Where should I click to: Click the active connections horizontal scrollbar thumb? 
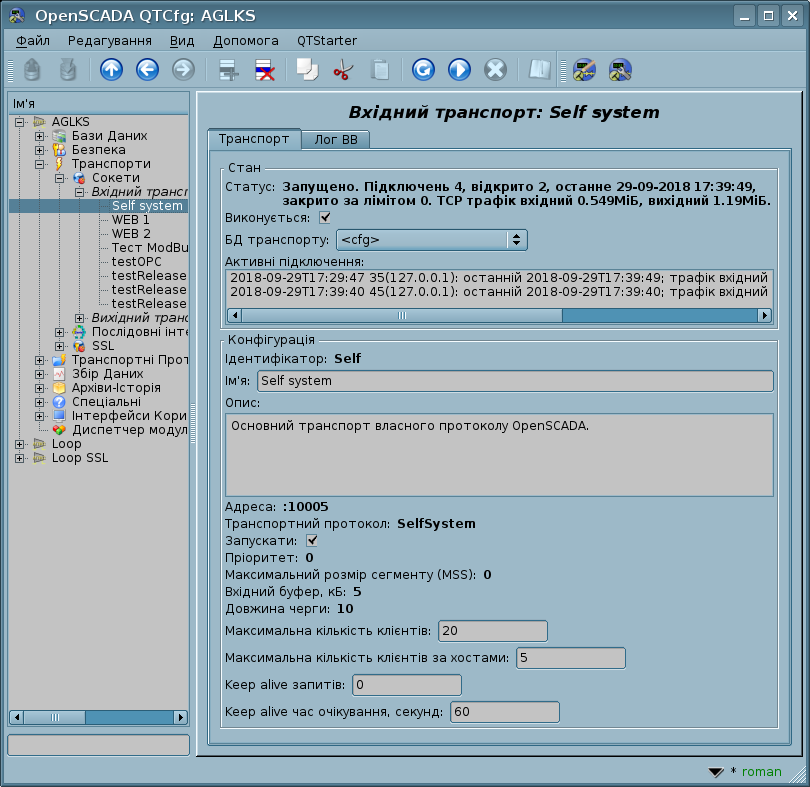coord(402,315)
